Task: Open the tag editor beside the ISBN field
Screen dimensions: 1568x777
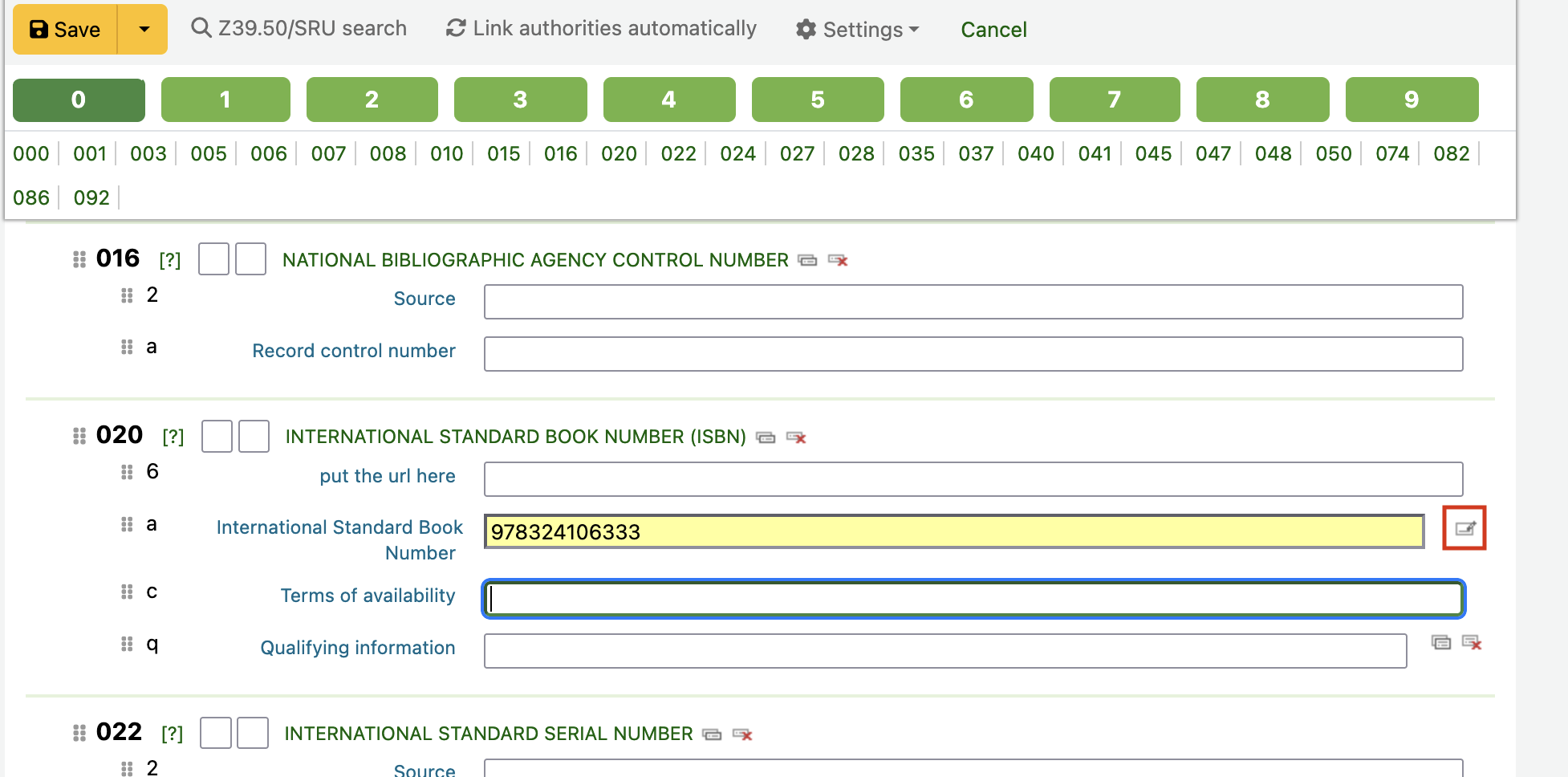Action: coord(1464,528)
